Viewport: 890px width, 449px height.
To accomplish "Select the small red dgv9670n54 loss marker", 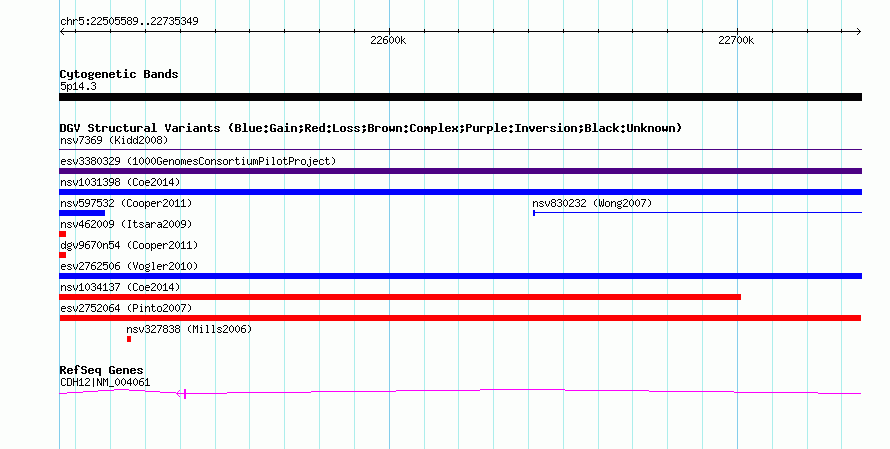I will tap(62, 255).
